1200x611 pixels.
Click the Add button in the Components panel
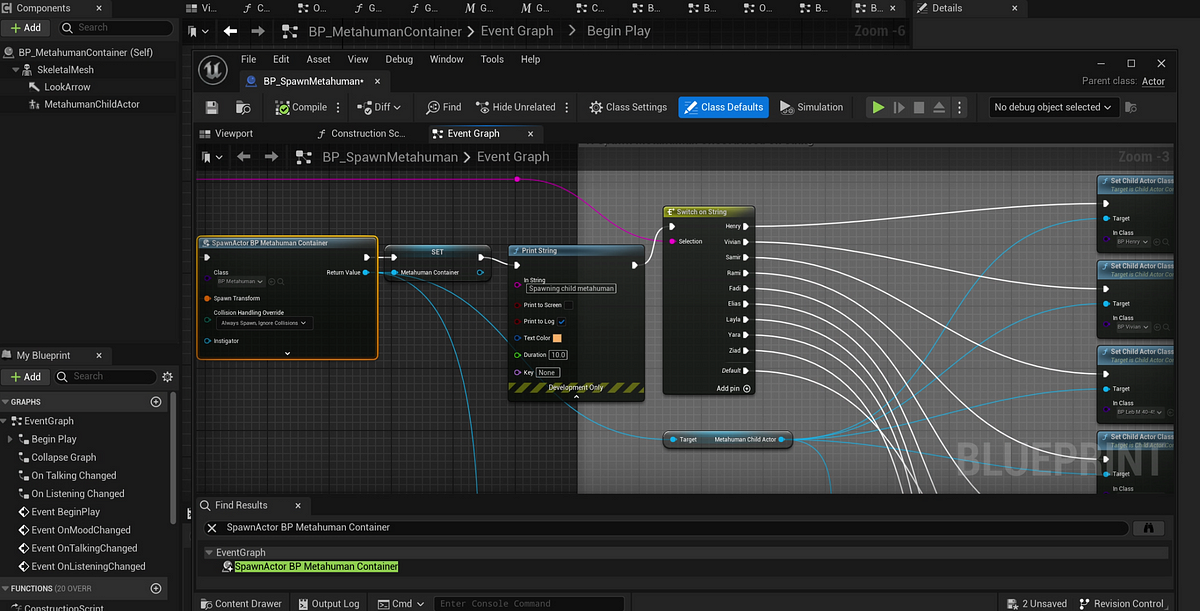[25, 27]
